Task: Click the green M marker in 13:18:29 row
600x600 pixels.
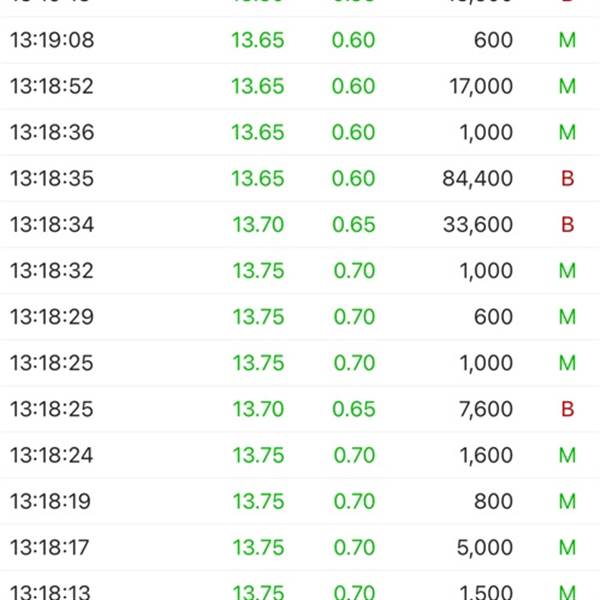Action: click(567, 317)
